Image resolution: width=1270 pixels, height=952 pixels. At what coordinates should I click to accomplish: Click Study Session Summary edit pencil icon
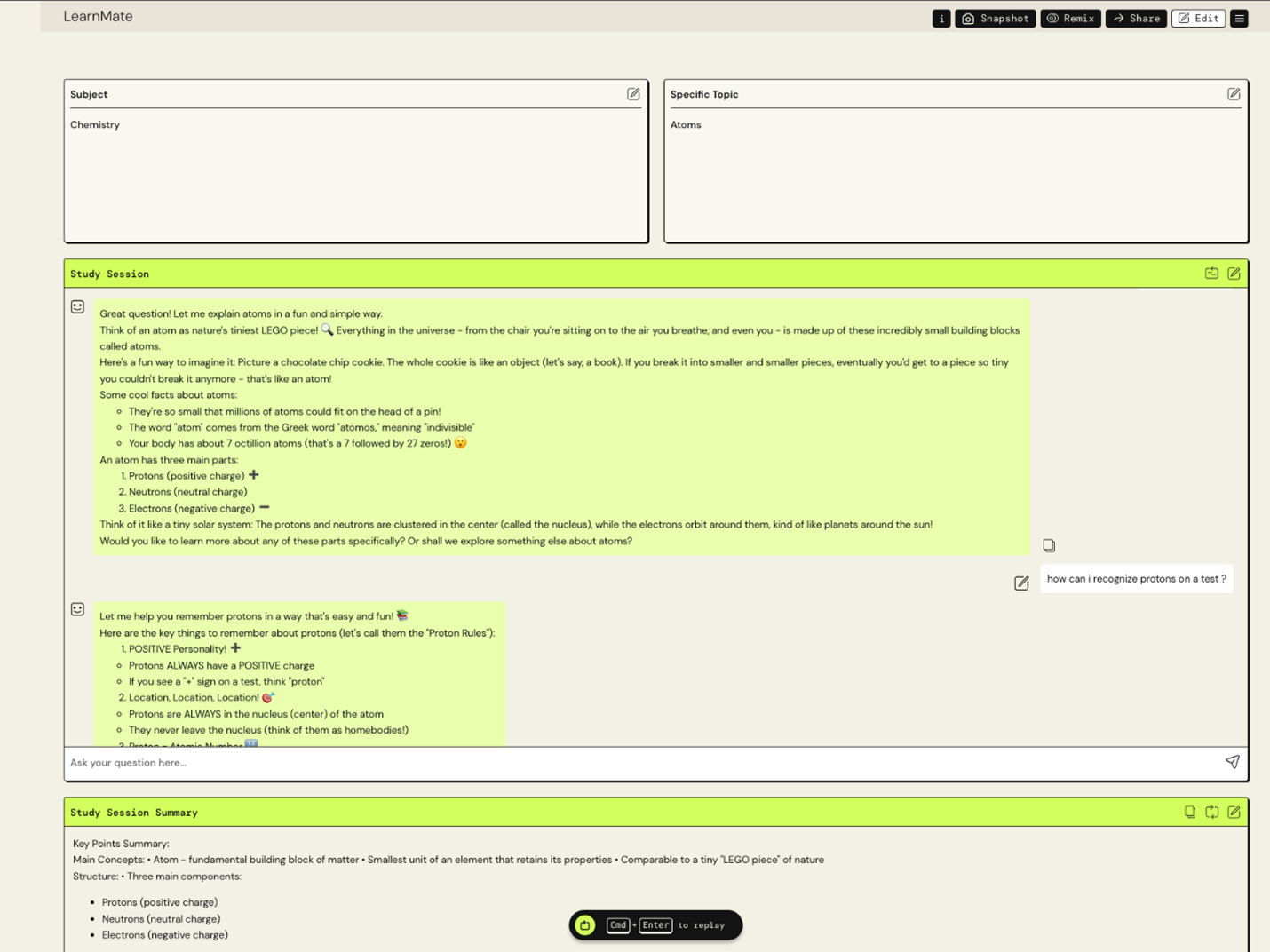1234,812
